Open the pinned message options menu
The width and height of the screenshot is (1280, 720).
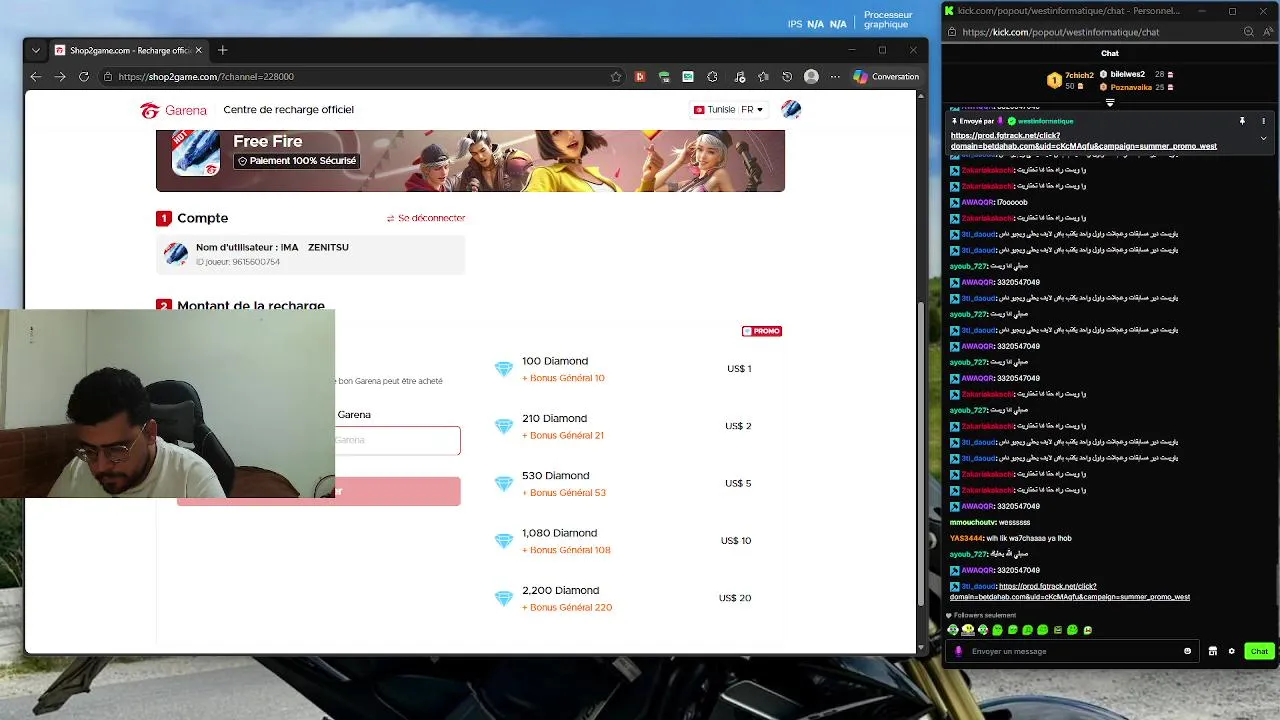1263,121
